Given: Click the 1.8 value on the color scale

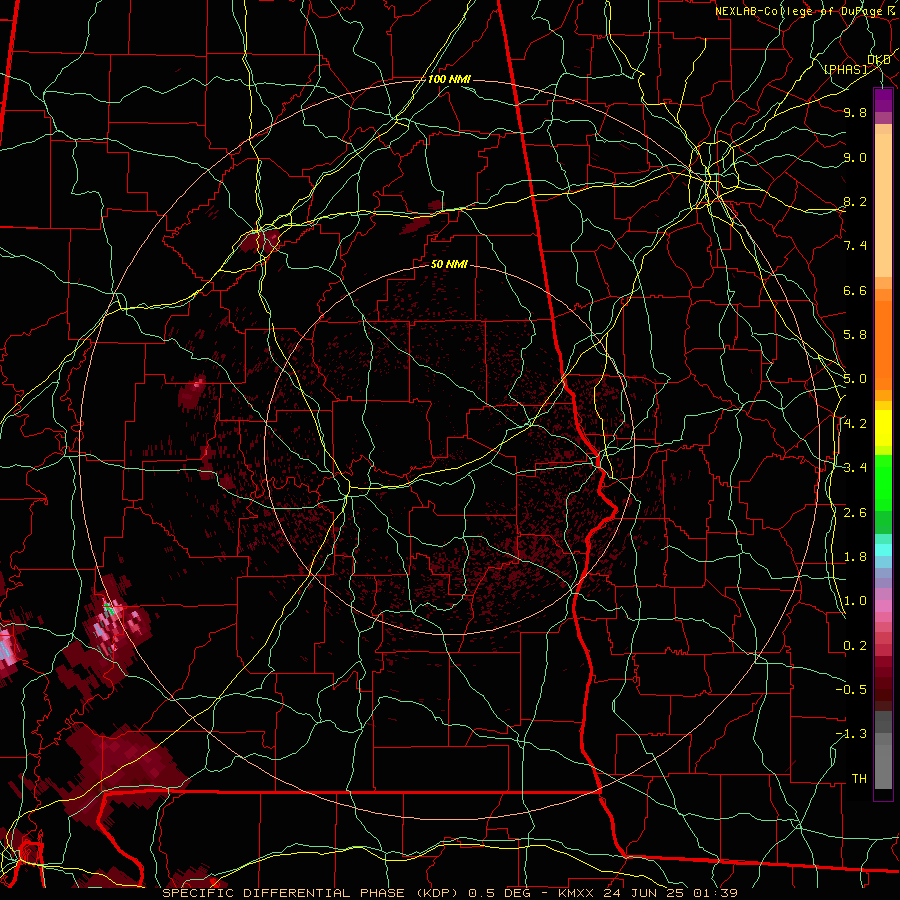Looking at the screenshot, I should (855, 557).
